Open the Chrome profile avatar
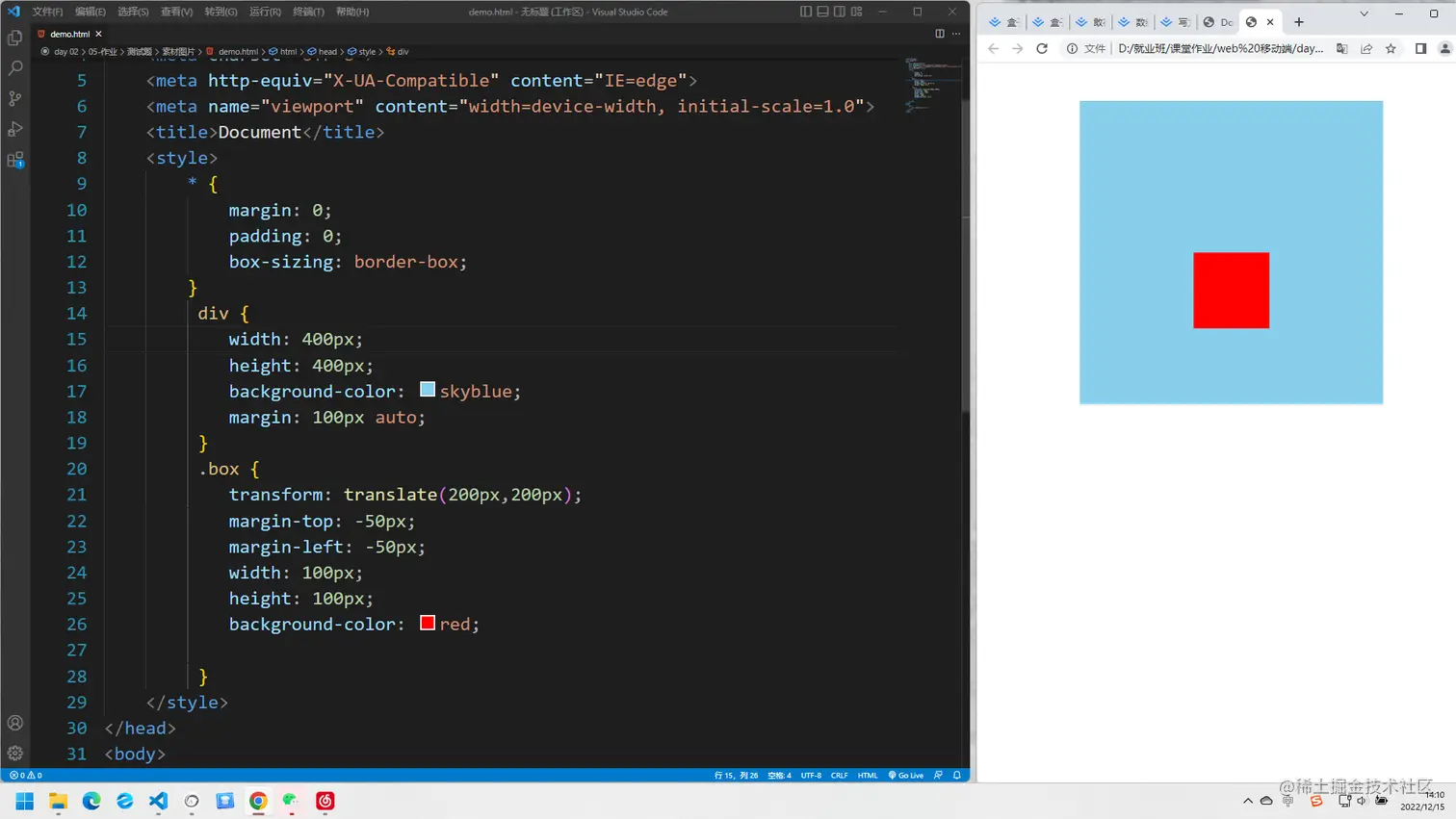 coord(1445,48)
